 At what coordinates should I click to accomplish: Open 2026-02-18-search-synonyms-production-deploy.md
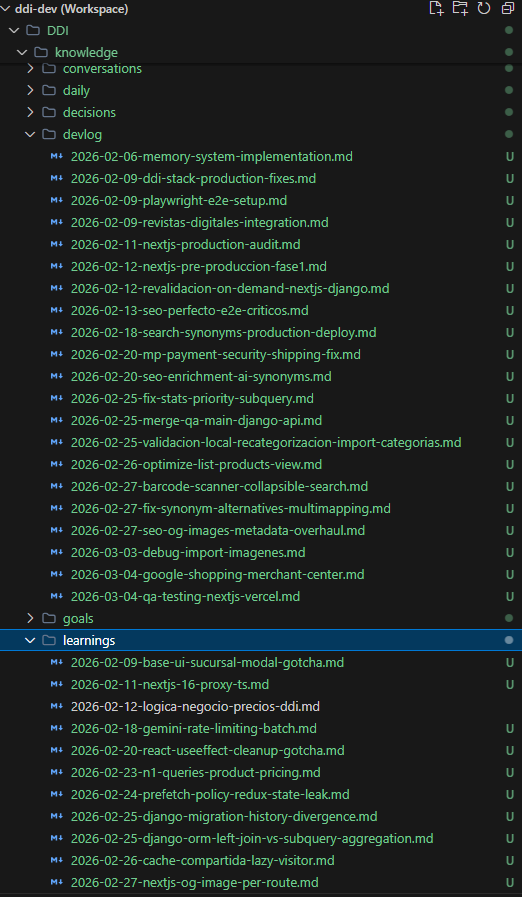[224, 332]
